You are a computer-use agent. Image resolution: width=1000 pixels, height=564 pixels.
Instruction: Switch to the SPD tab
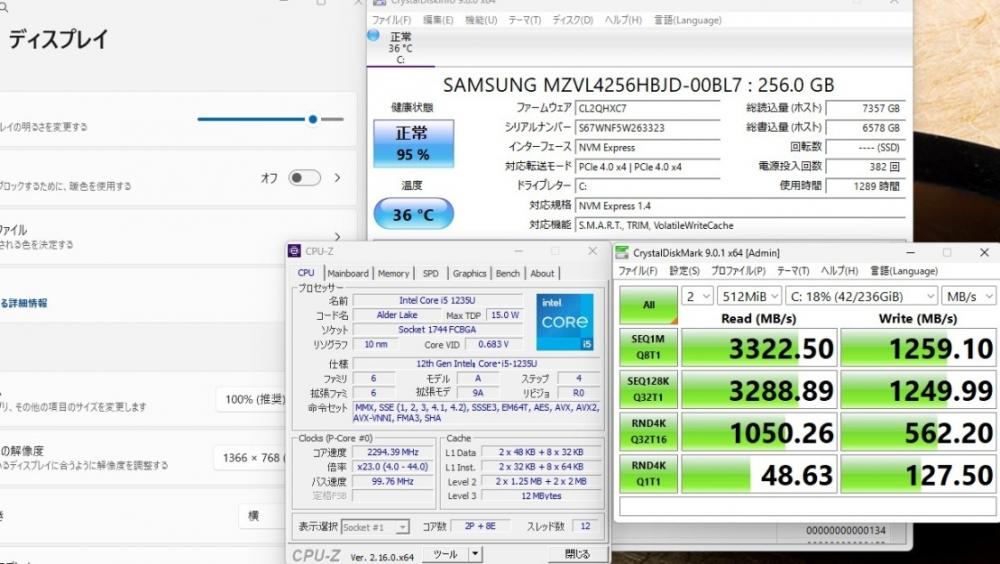click(430, 273)
